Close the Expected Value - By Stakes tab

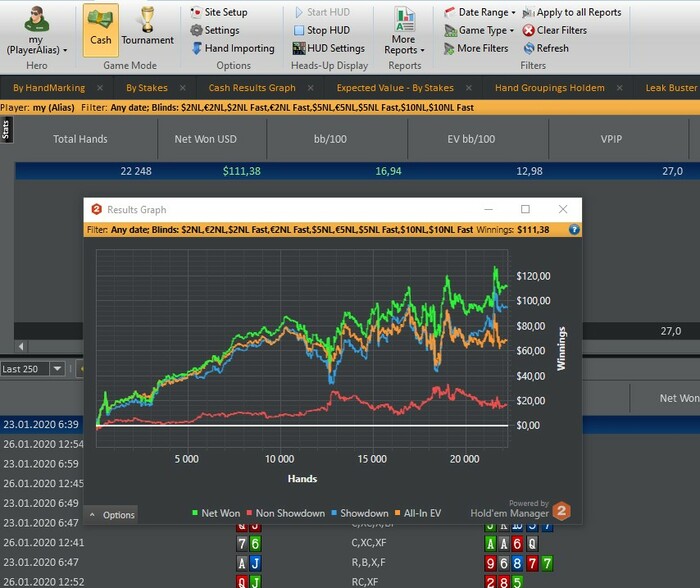pos(469,88)
